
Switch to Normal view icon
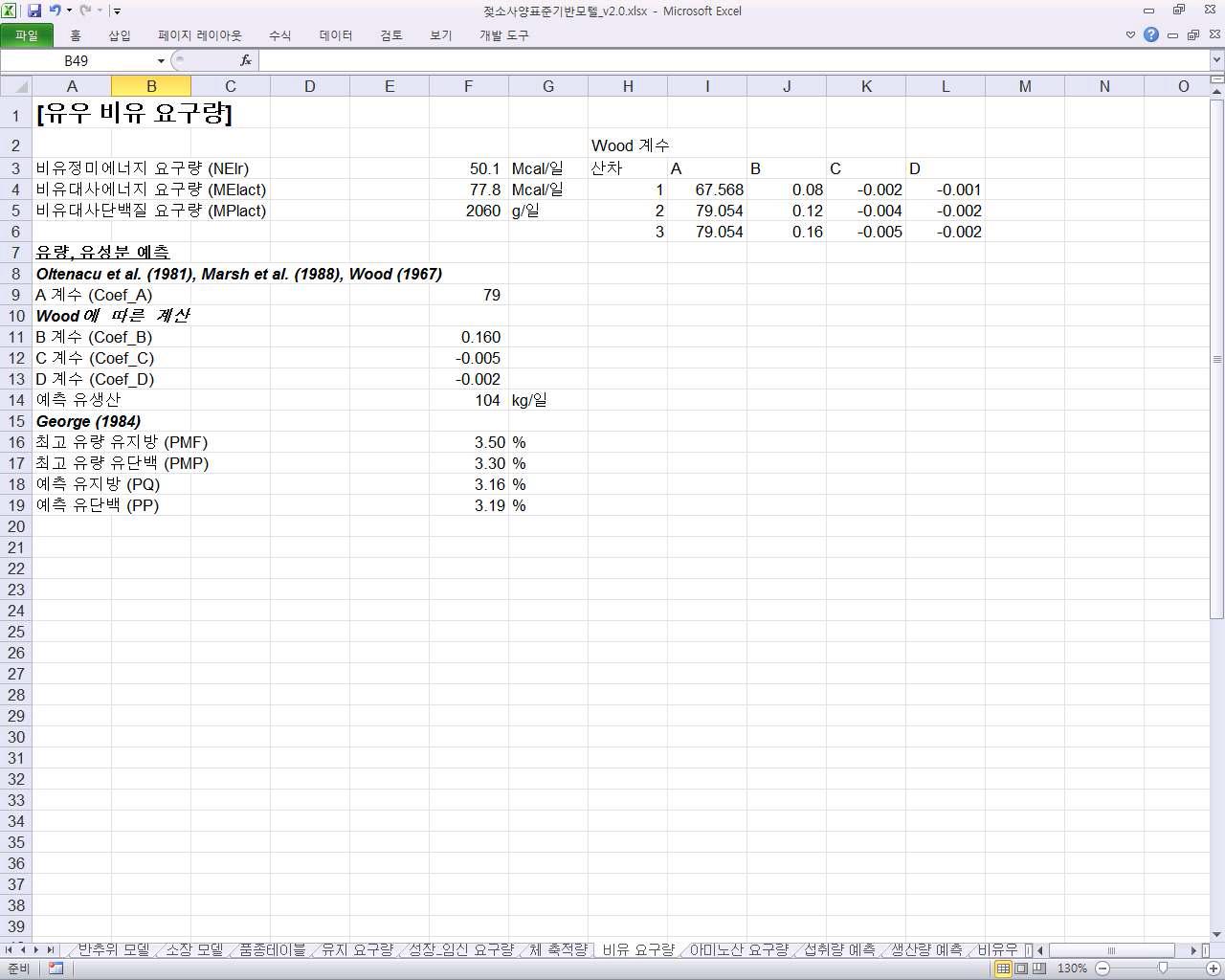pyautogui.click(x=1003, y=969)
